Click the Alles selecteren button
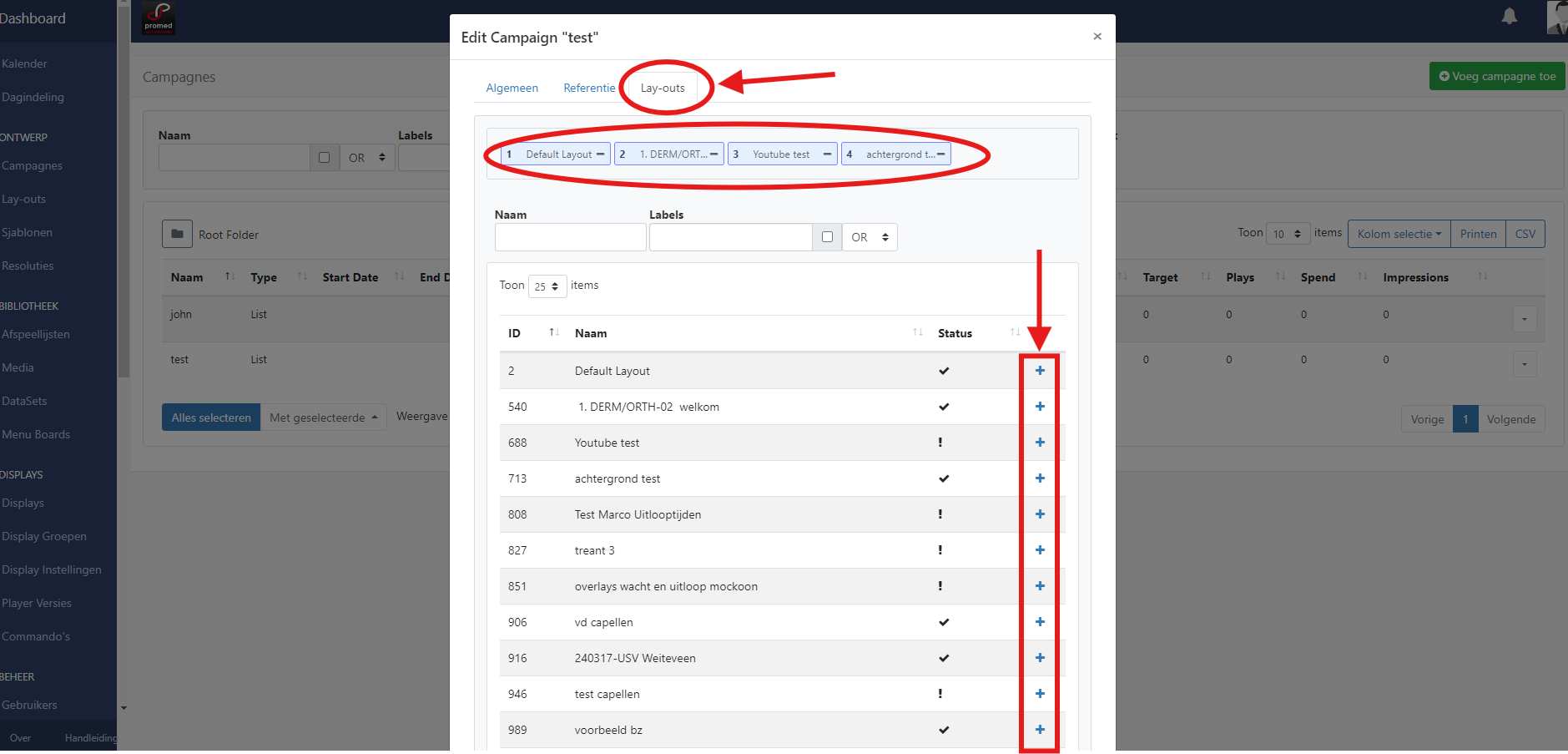Image resolution: width=1568 pixels, height=754 pixels. [x=211, y=417]
